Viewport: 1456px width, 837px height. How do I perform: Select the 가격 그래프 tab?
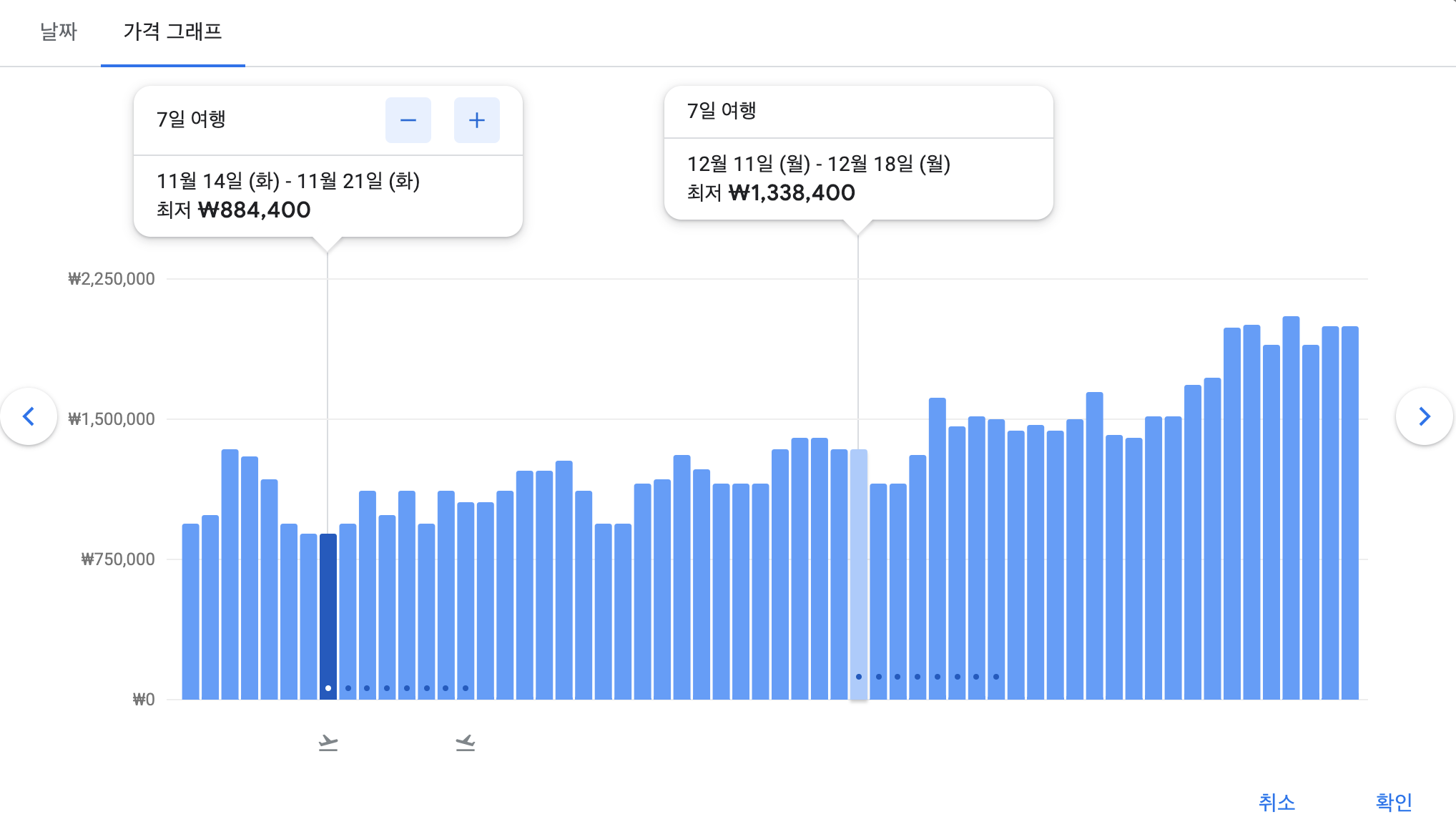[172, 31]
